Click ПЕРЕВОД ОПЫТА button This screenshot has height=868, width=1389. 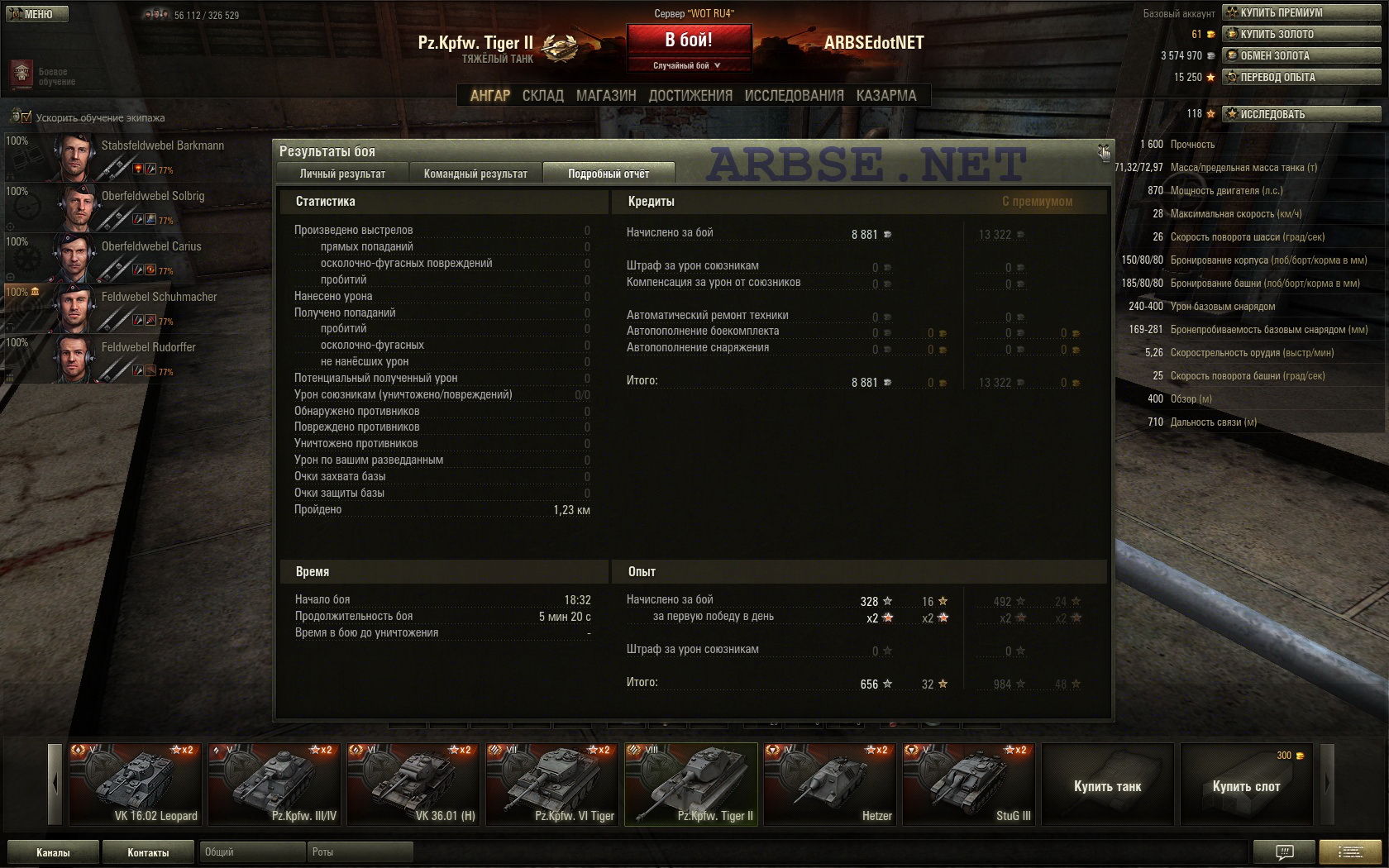(x=1302, y=77)
